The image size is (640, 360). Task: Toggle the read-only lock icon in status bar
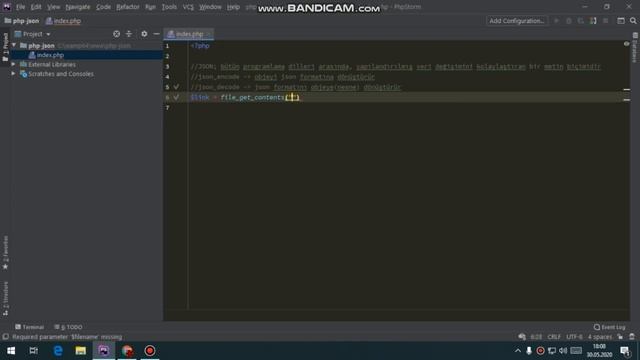pos(620,337)
